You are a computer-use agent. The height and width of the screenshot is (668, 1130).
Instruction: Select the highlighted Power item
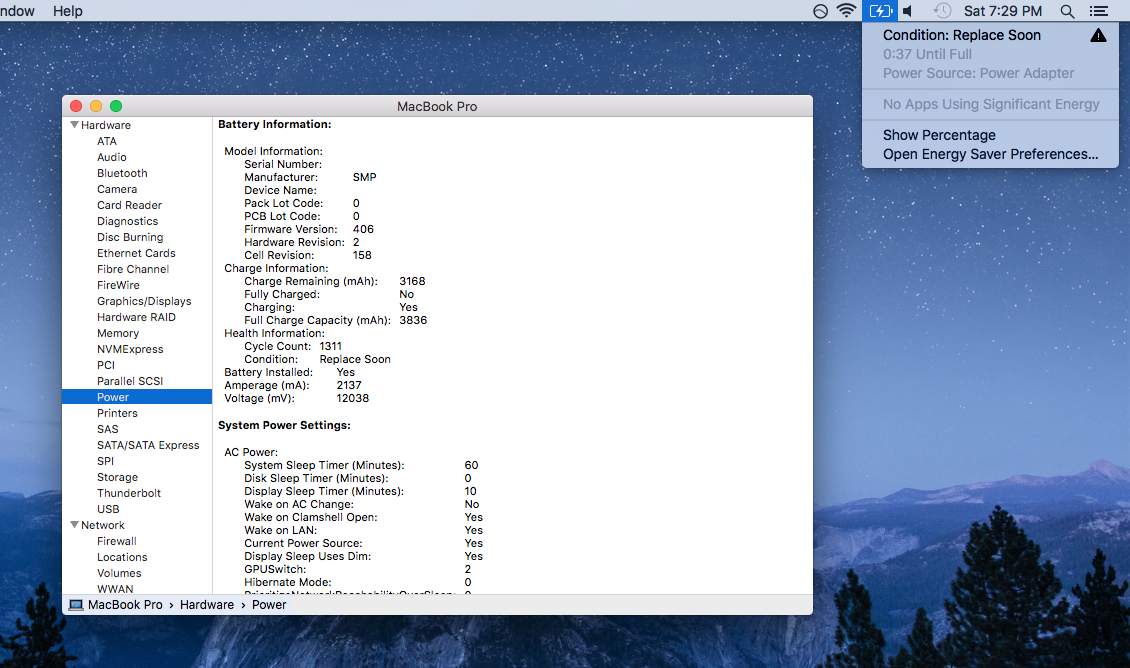tap(137, 397)
